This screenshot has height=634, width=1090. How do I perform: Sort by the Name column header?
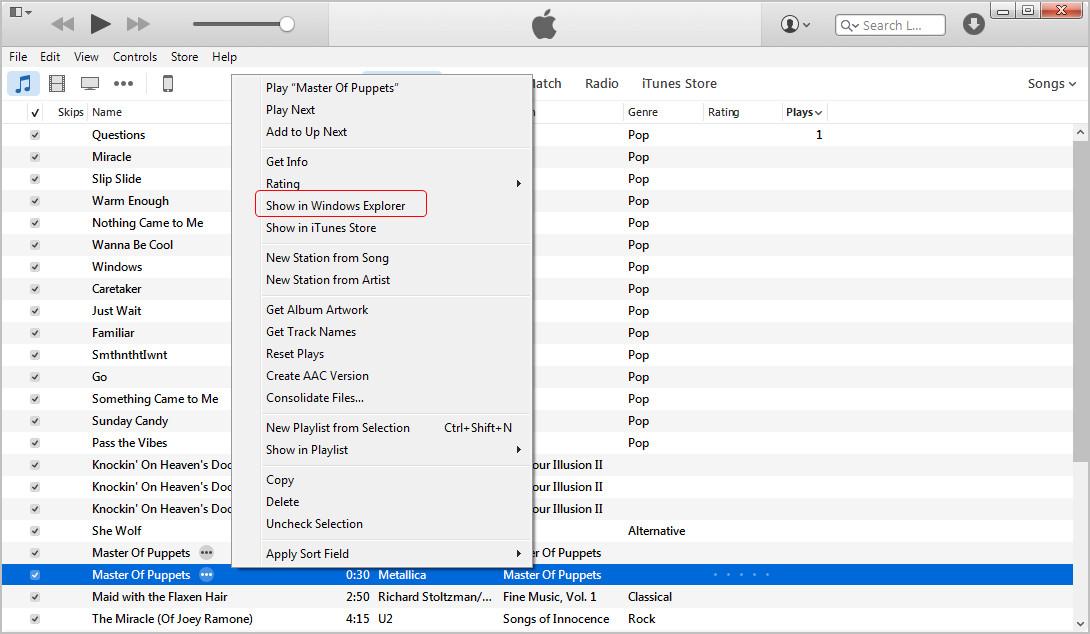[x=107, y=112]
